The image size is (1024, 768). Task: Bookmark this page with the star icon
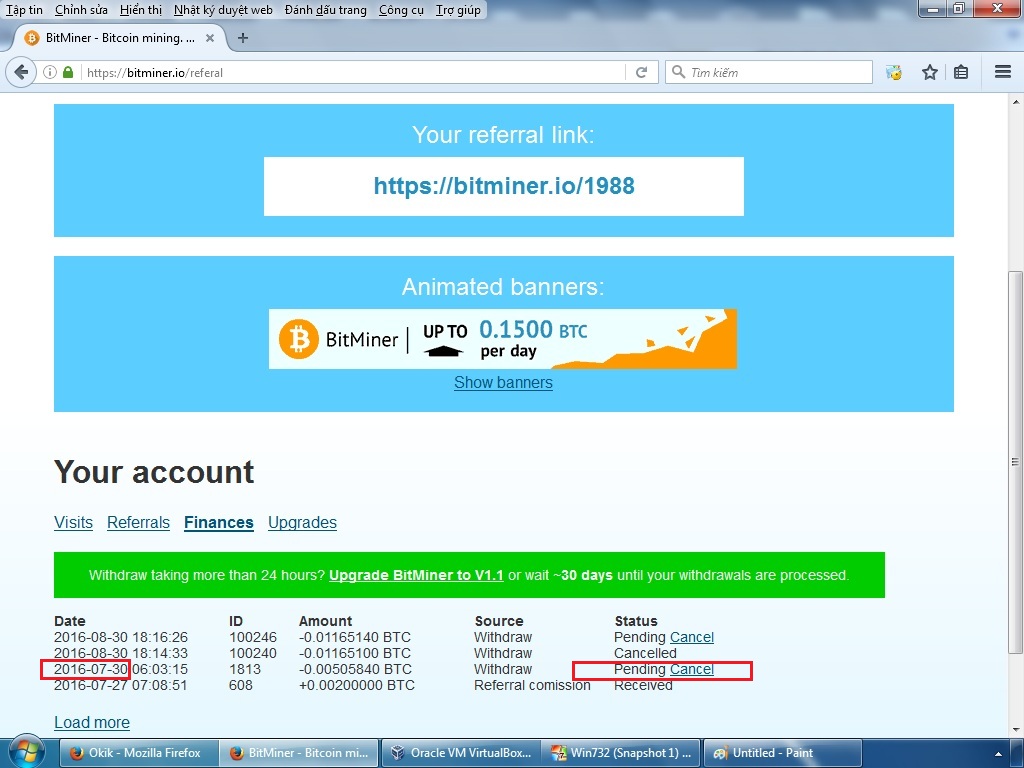[x=929, y=72]
